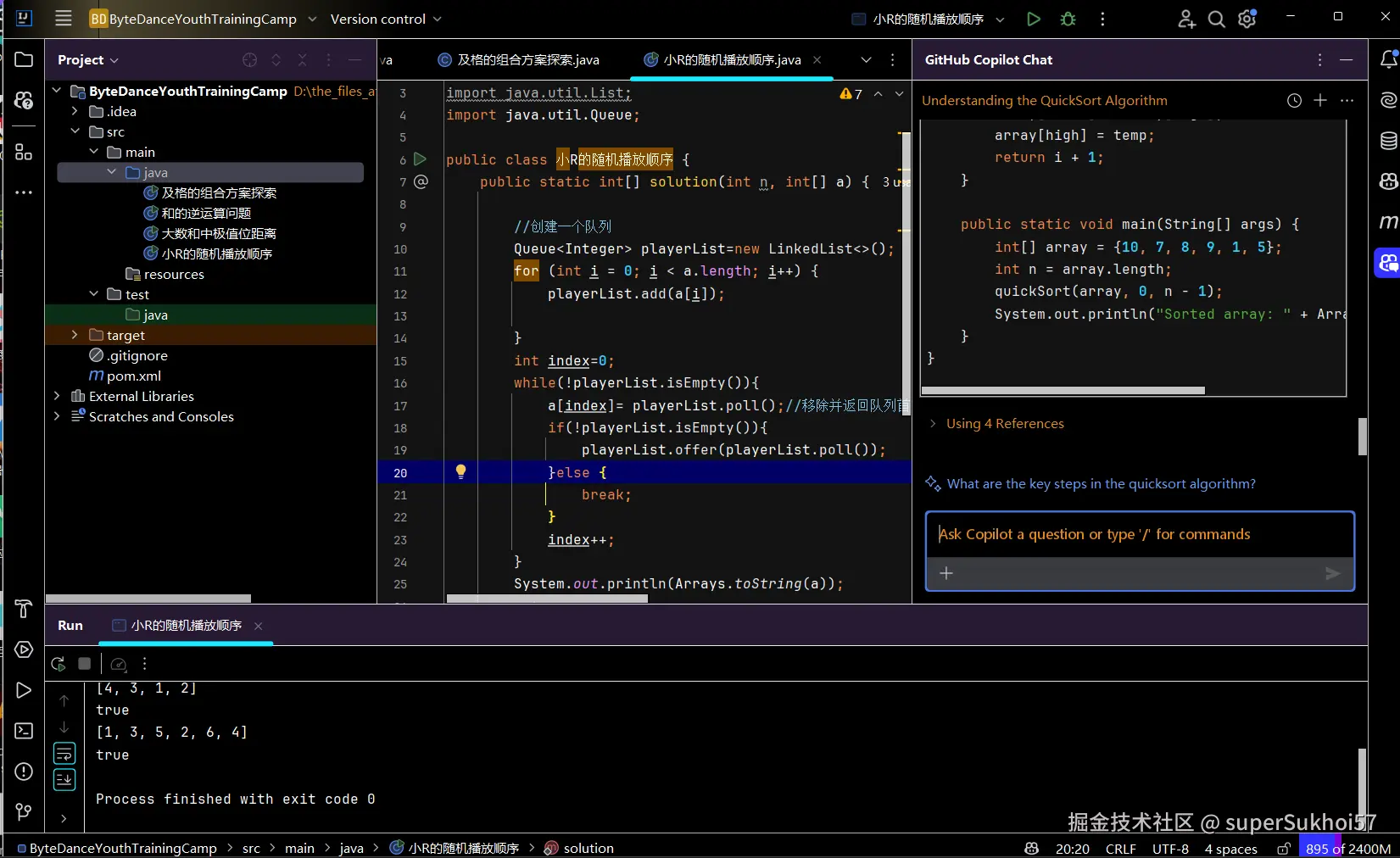Open the Git tool window icon
Screen dimensions: 1400x858
pyautogui.click(x=24, y=812)
